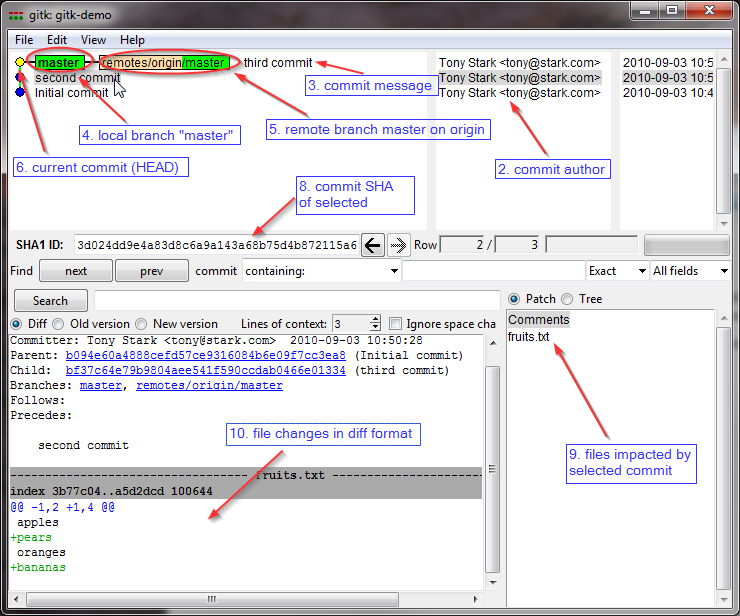This screenshot has width=740, height=616.
Task: Click the back arrow next to SHA1 ID
Action: point(373,245)
